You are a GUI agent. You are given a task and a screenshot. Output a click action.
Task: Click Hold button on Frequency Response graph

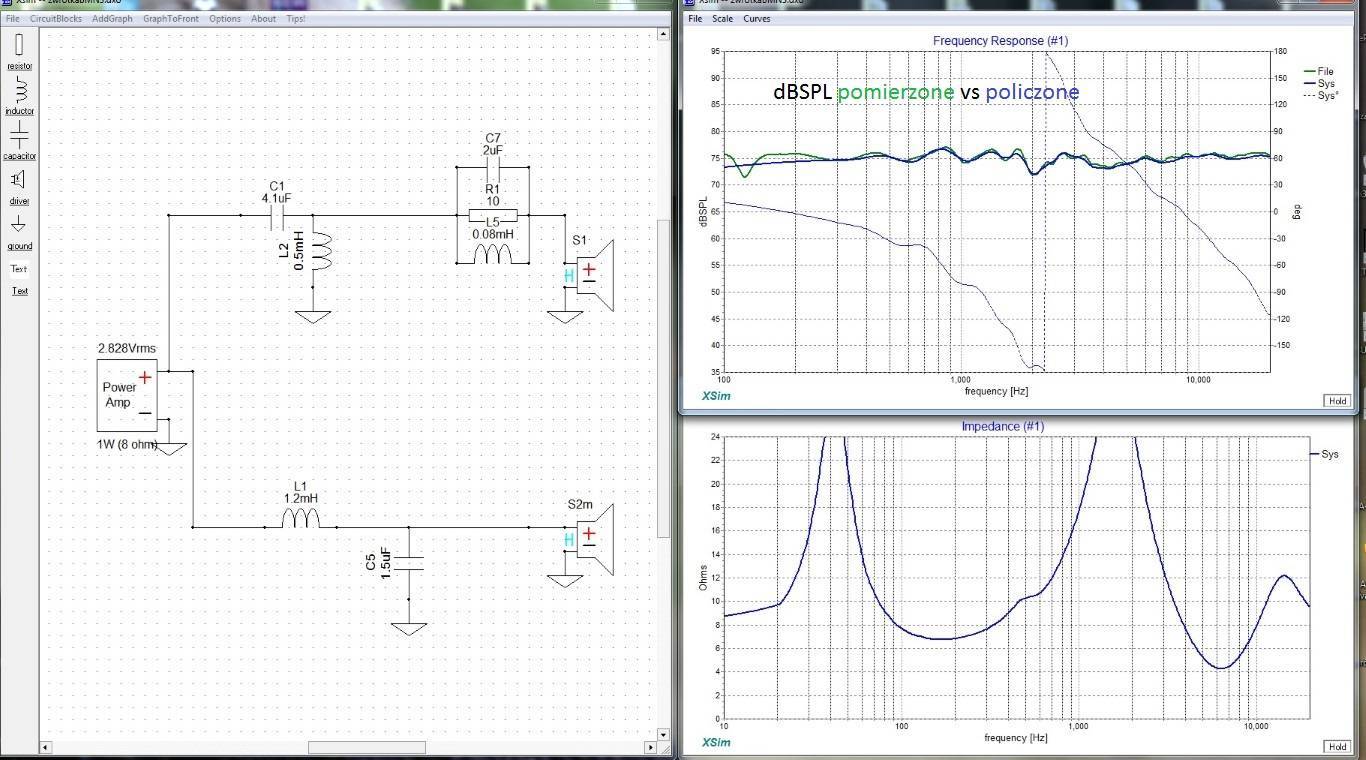point(1337,401)
